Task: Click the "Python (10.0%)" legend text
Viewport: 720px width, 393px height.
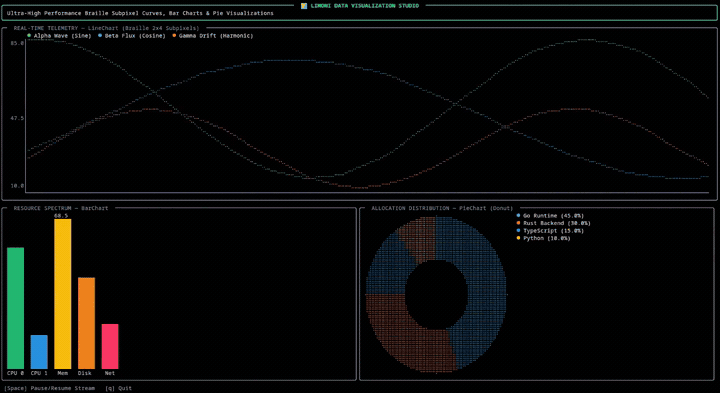Action: point(547,238)
